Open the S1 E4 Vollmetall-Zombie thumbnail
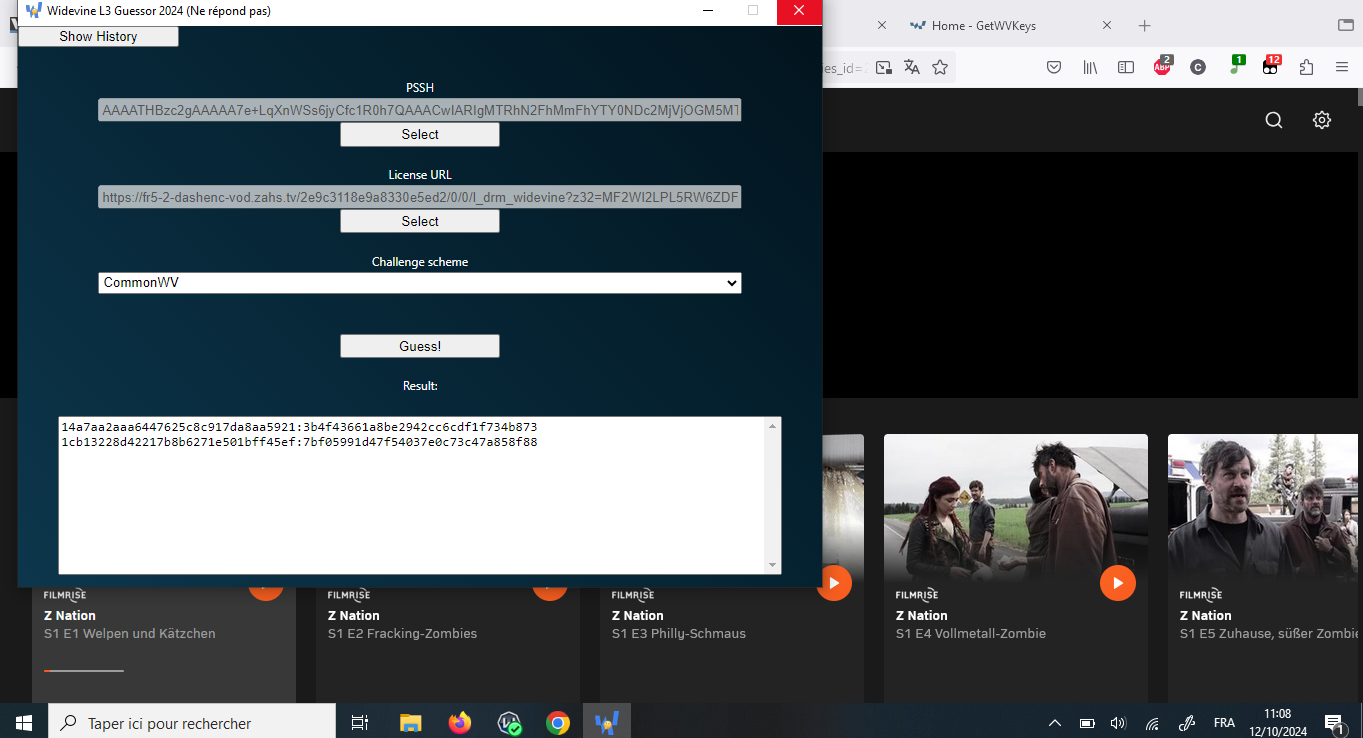 click(1016, 506)
